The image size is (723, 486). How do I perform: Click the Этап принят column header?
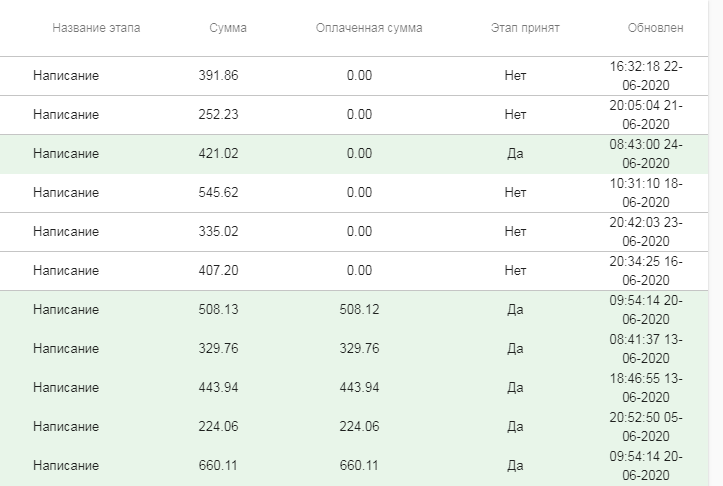click(525, 28)
